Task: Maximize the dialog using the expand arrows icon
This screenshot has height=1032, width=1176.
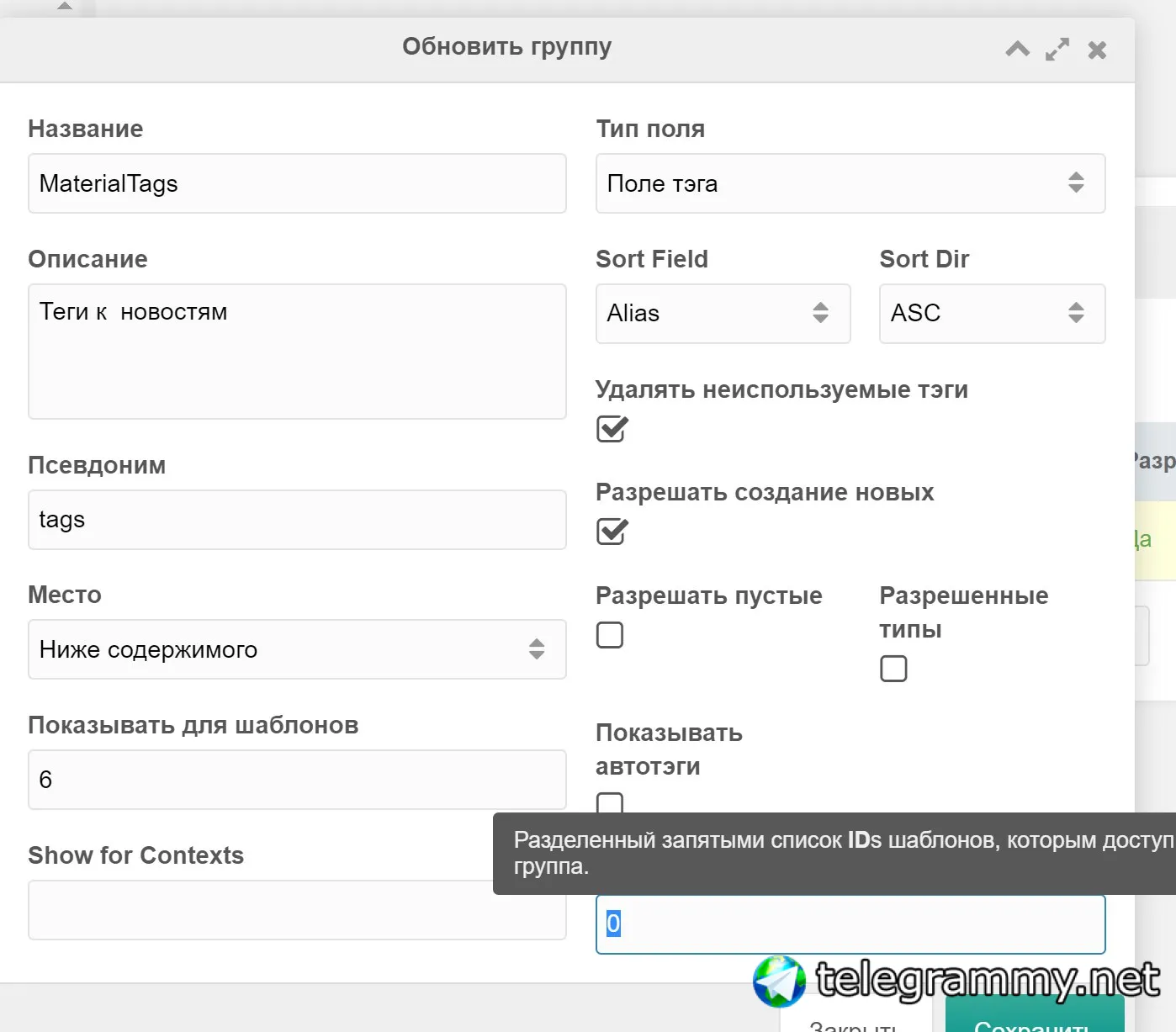Action: (x=1057, y=50)
